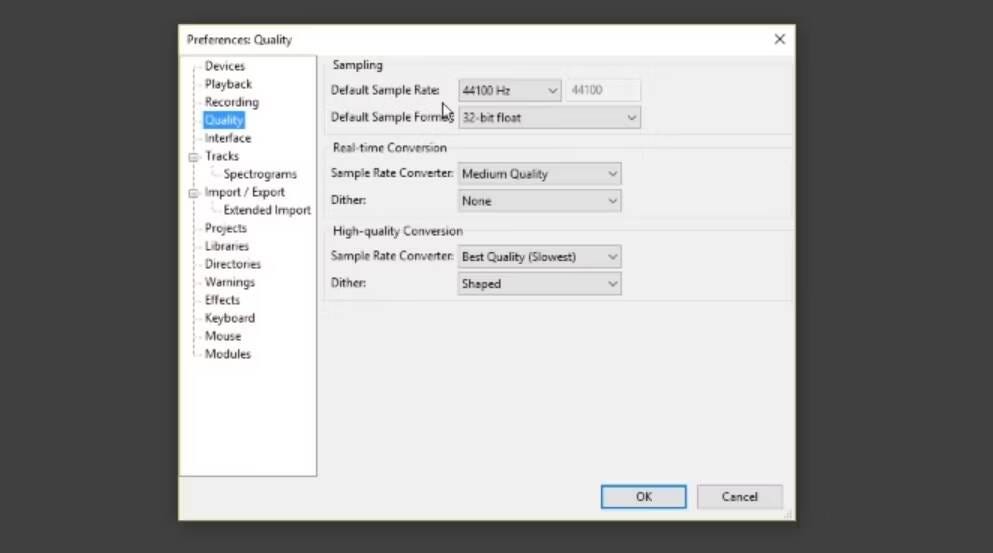Confirm preferences with the OK button
Image resolution: width=993 pixels, height=553 pixels.
point(643,497)
